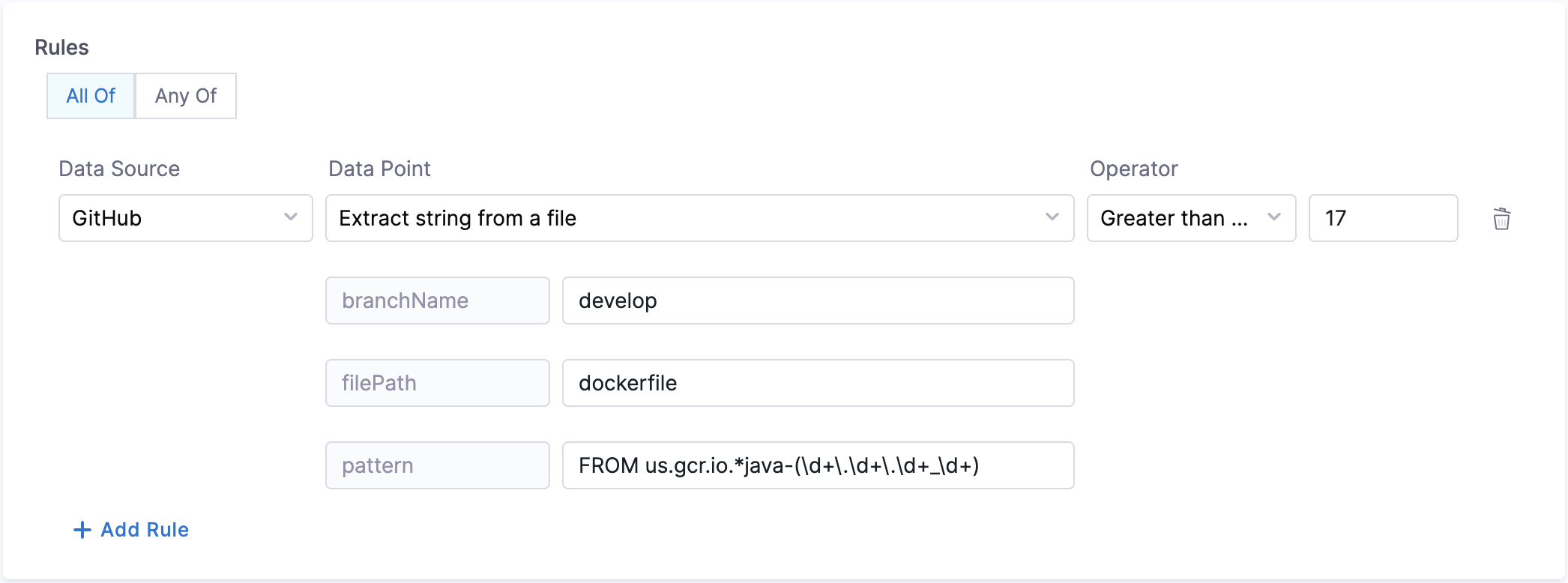The image size is (1568, 583).
Task: Edit the branch name value develop
Action: 817,300
